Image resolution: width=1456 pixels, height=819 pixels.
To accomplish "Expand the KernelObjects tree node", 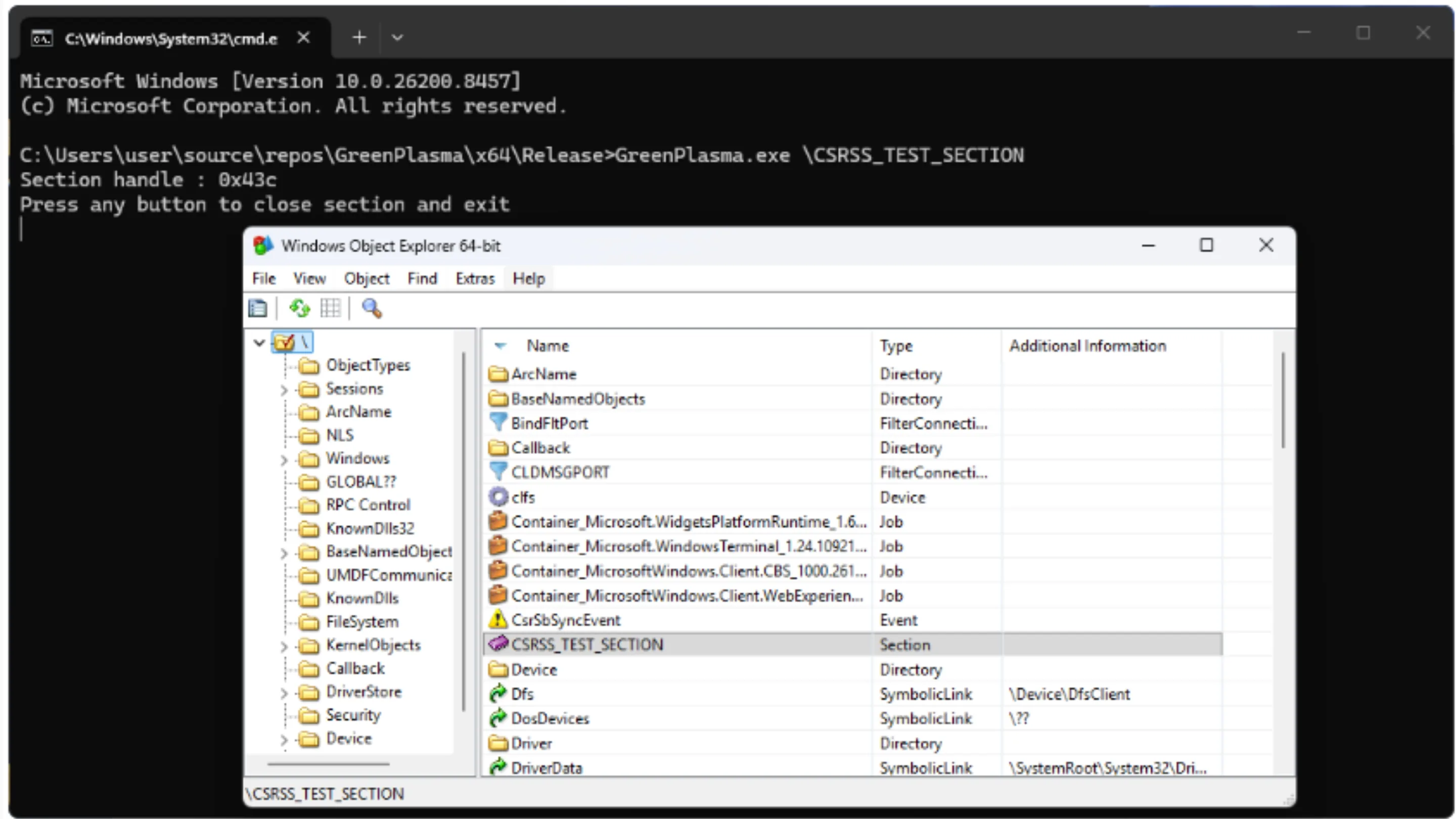I will 284,646.
